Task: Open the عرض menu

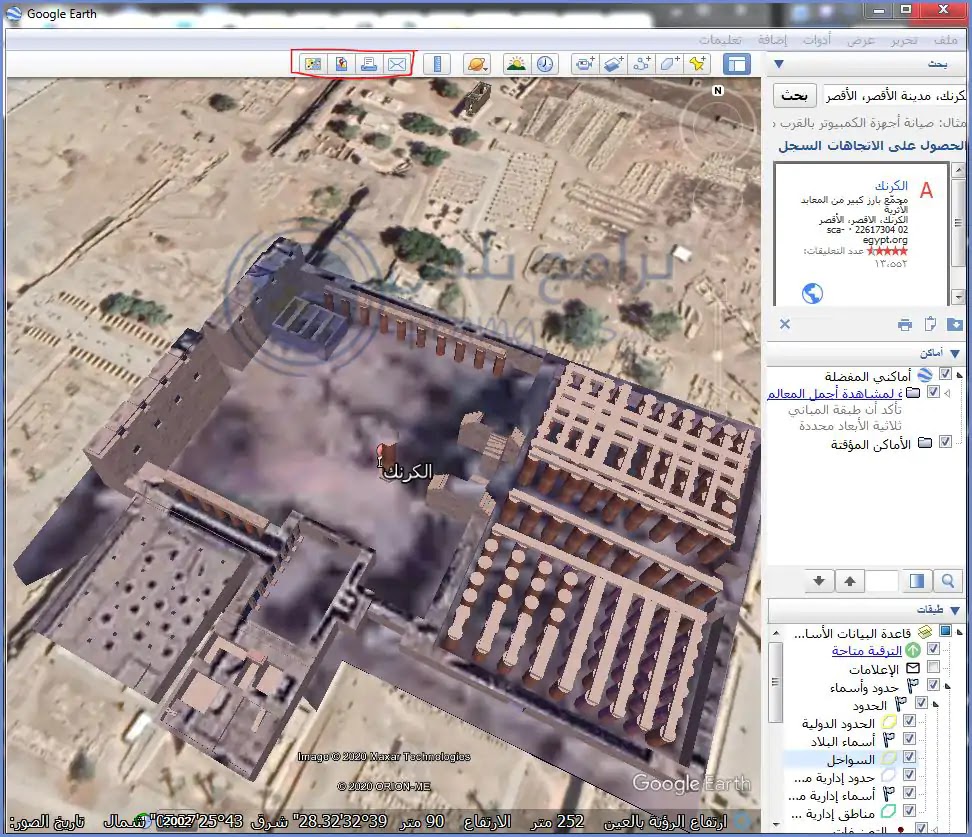Action: pos(861,40)
